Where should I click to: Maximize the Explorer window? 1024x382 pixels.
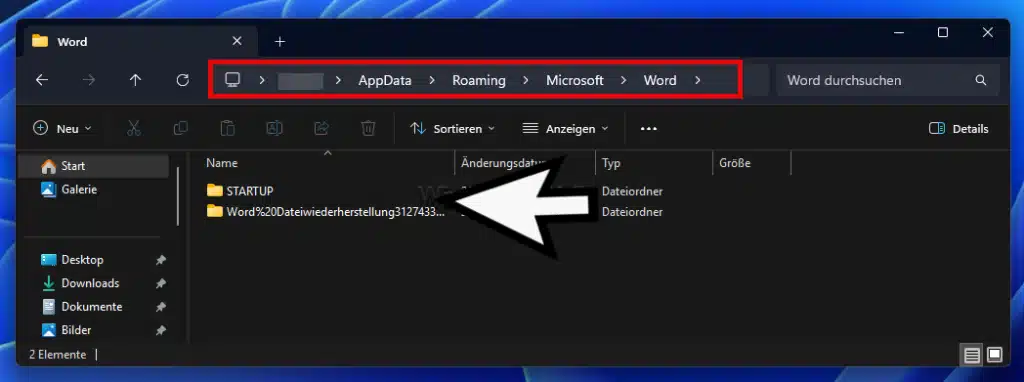942,33
